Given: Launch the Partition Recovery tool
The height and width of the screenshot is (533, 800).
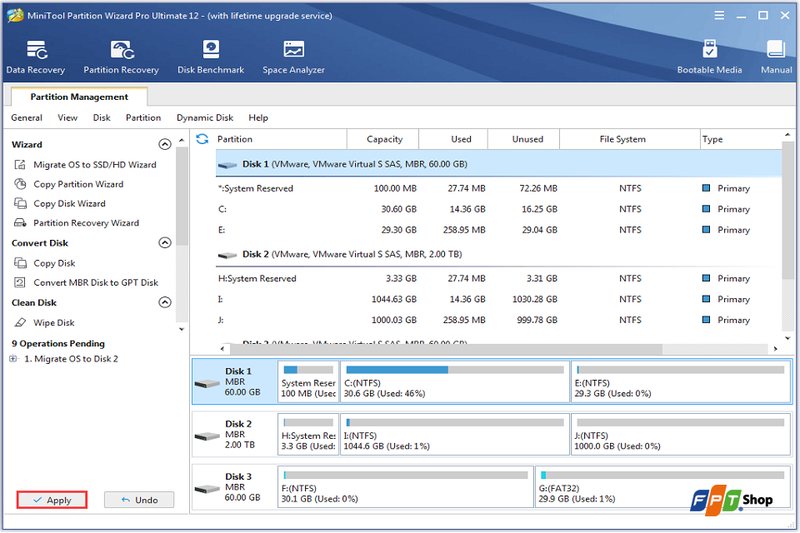Looking at the screenshot, I should 121,57.
